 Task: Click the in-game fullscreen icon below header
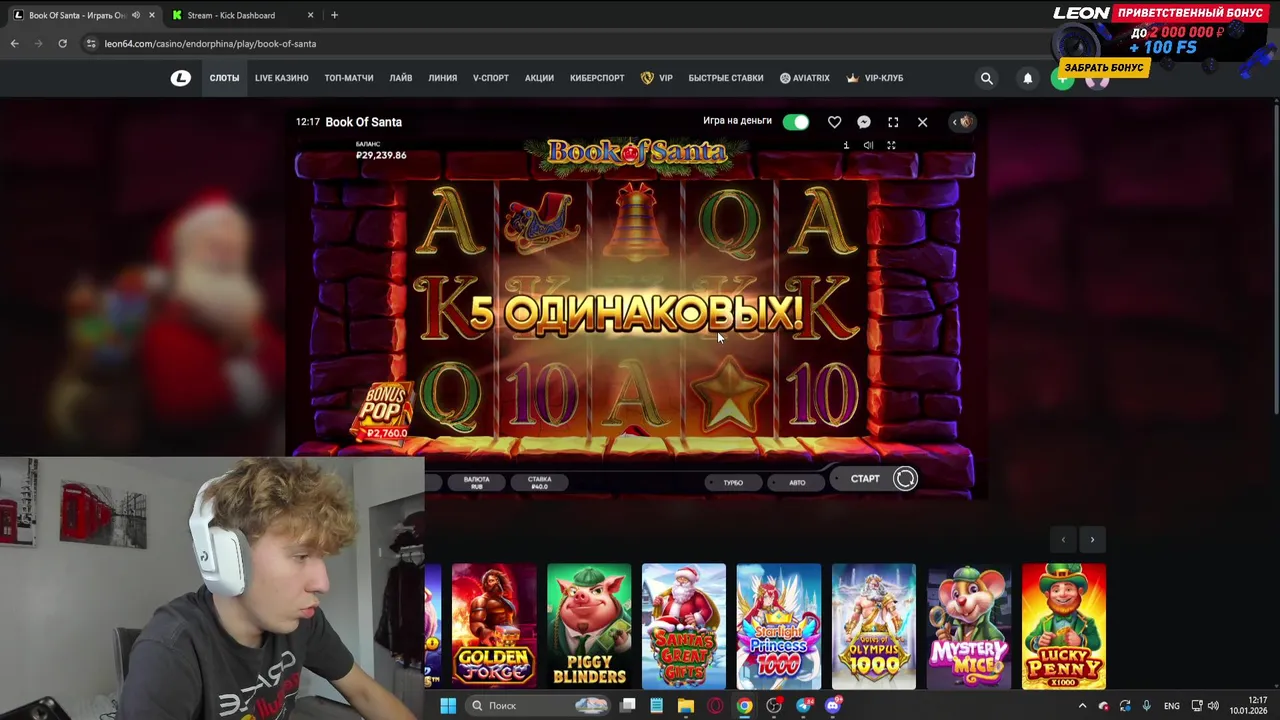[891, 146]
